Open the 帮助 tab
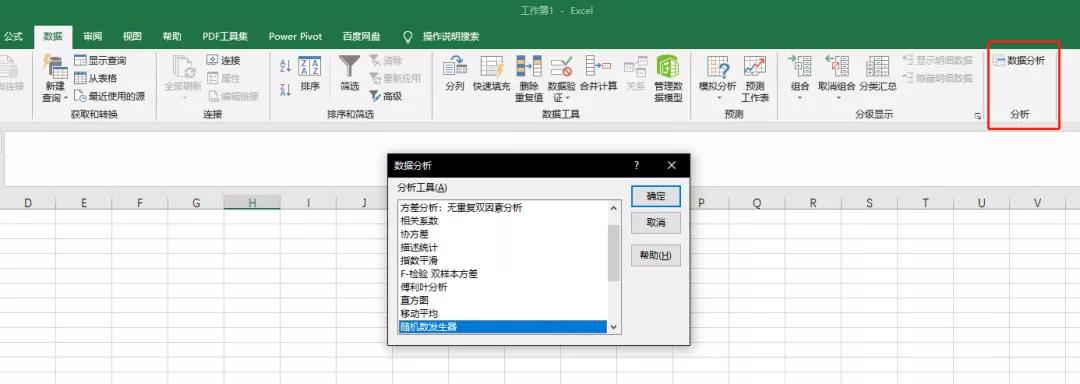Screen dimensions: 1080x384 pyautogui.click(x=172, y=36)
